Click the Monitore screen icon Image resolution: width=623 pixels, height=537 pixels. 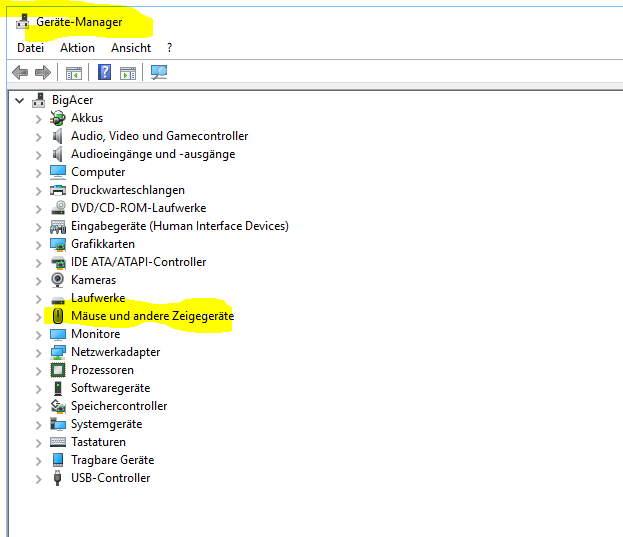point(58,334)
